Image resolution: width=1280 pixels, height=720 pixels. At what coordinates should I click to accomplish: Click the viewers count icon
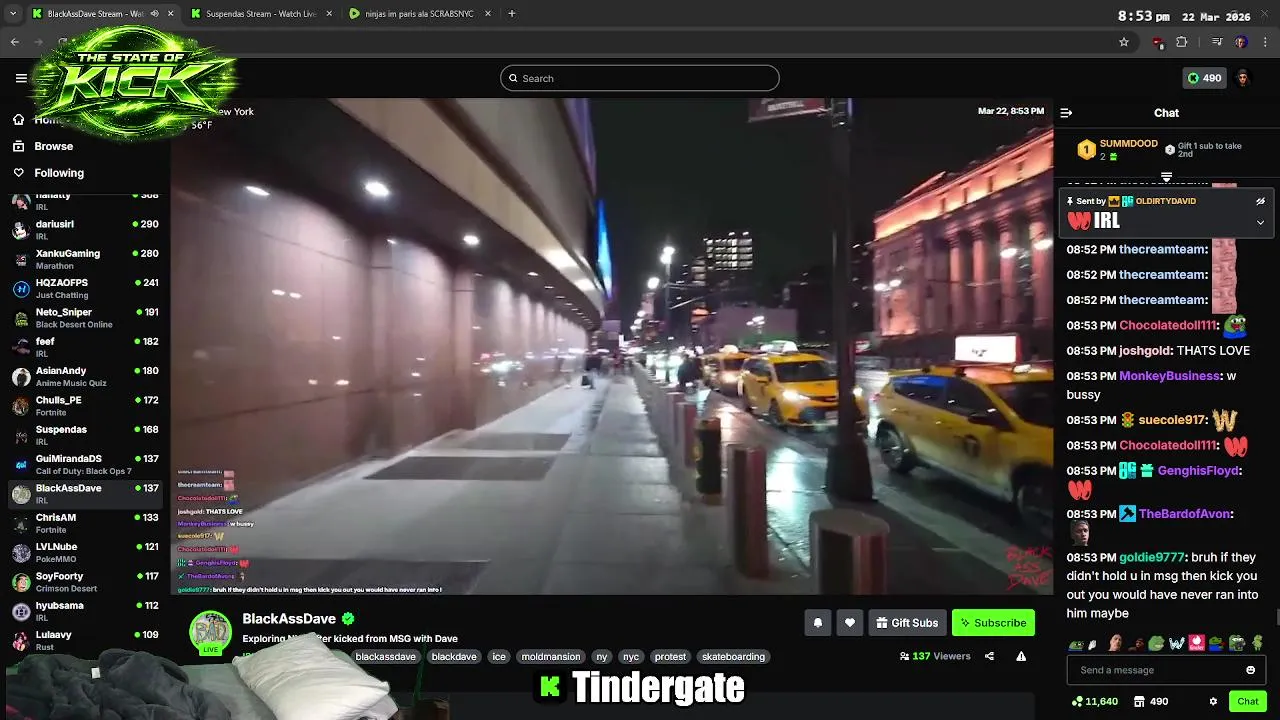pyautogui.click(x=904, y=656)
